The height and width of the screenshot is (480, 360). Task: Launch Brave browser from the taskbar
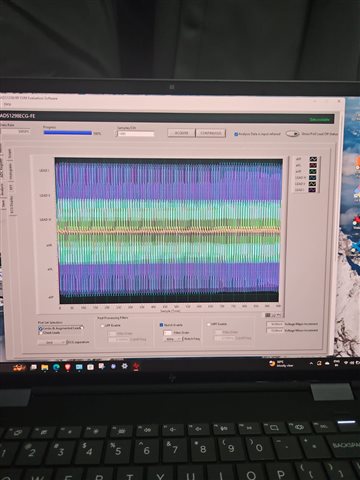68,367
